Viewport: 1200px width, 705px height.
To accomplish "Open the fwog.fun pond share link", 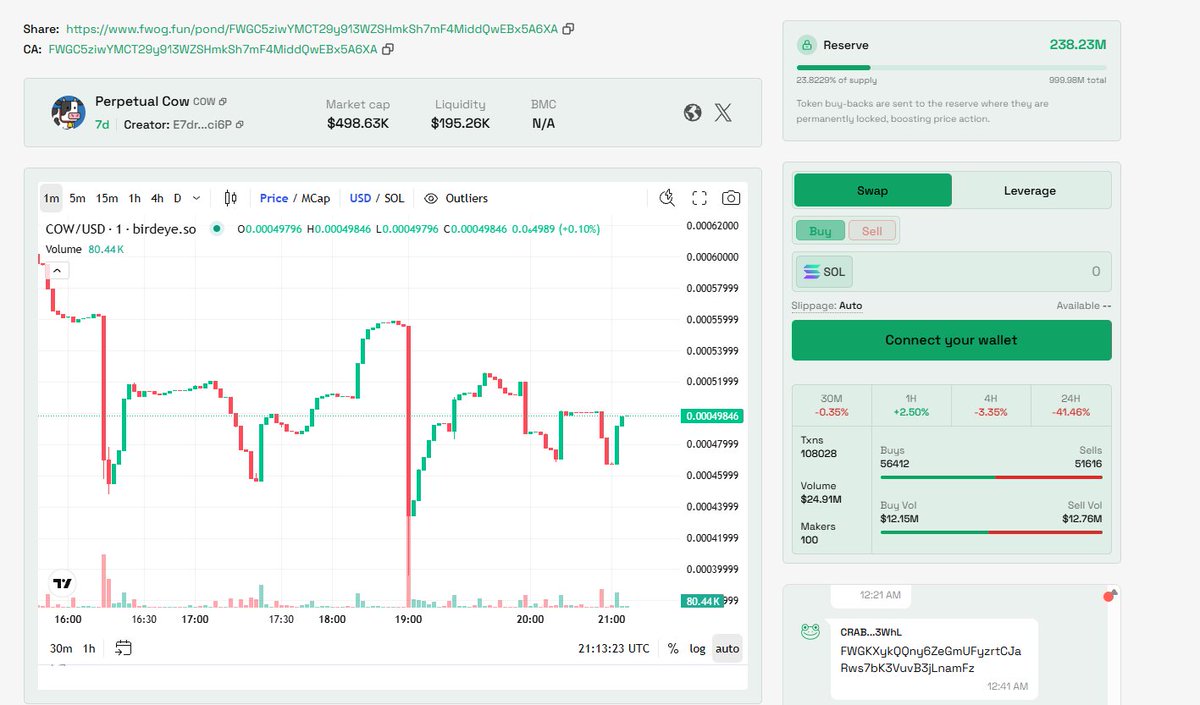I will (310, 29).
